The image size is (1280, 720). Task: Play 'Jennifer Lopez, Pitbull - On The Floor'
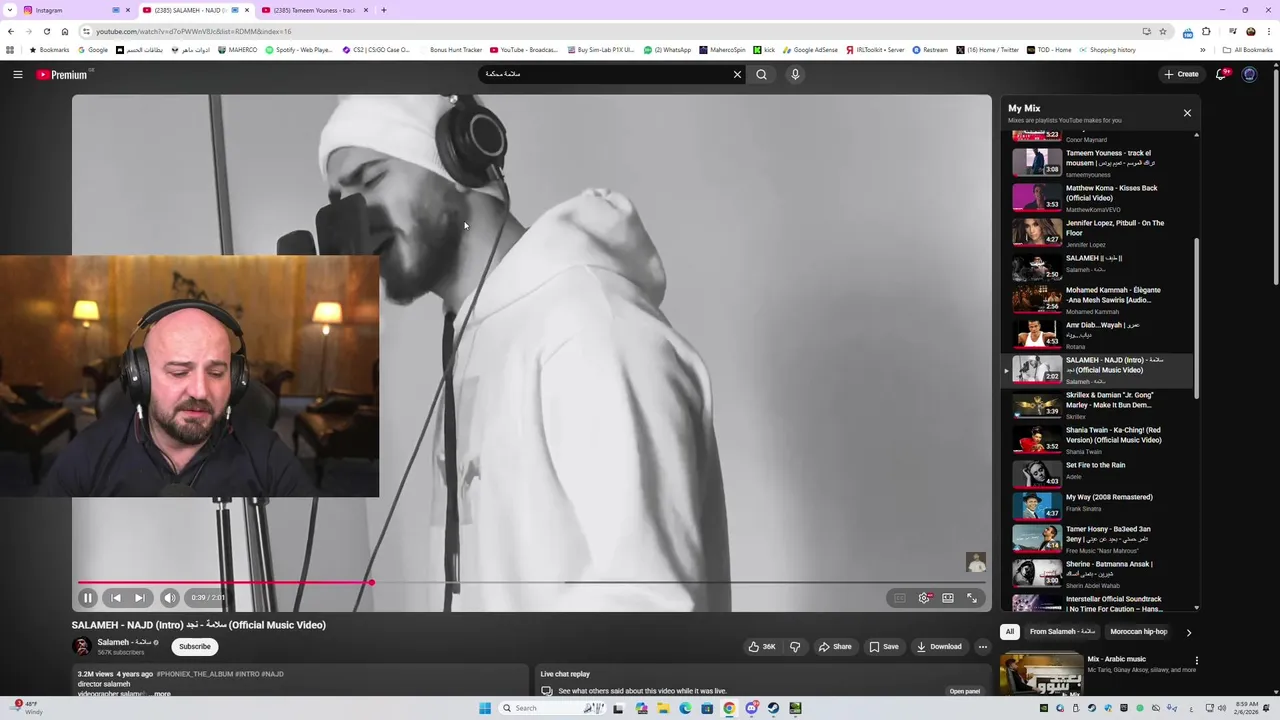click(x=1098, y=233)
